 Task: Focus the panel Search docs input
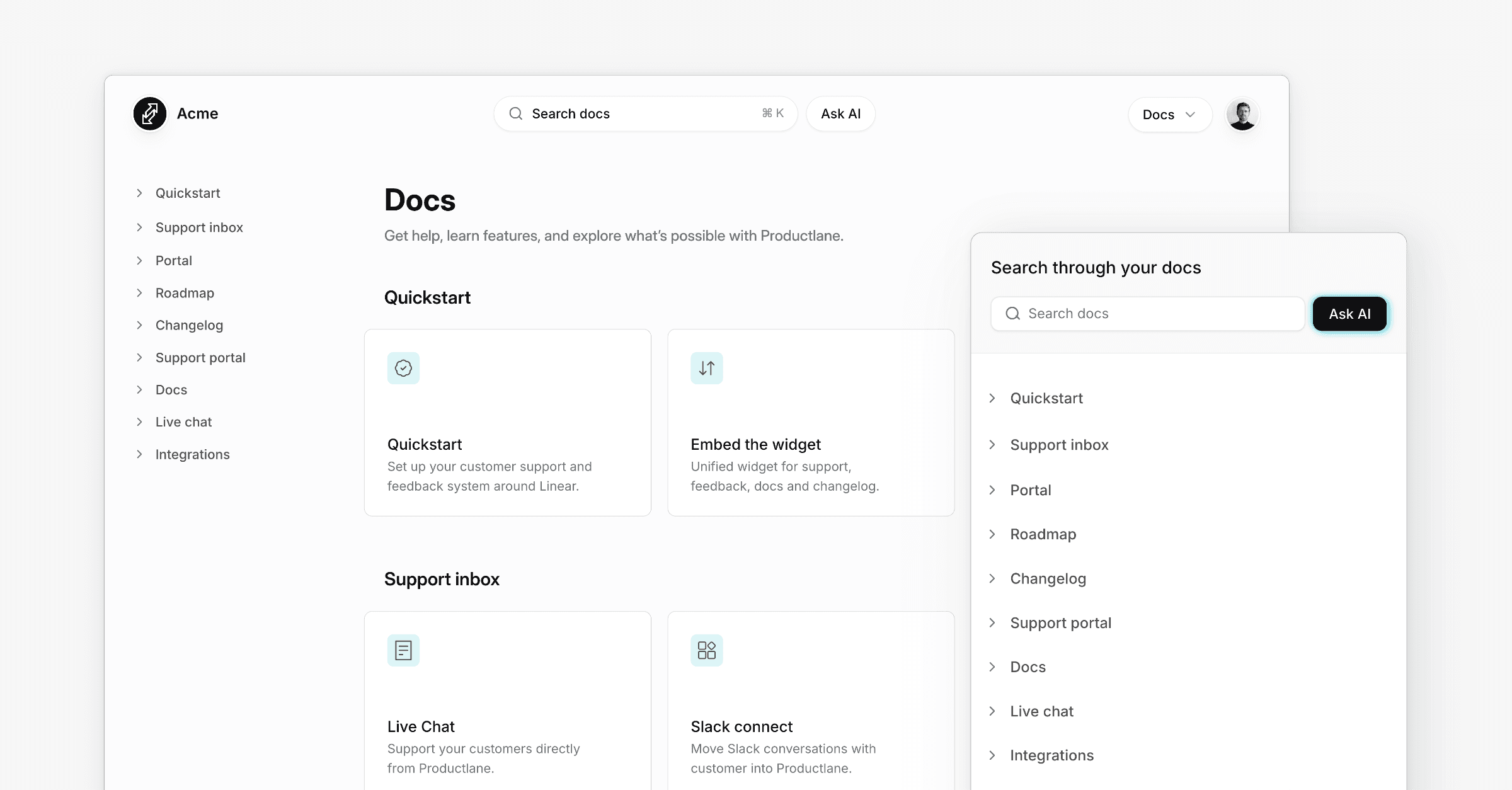pos(1147,314)
